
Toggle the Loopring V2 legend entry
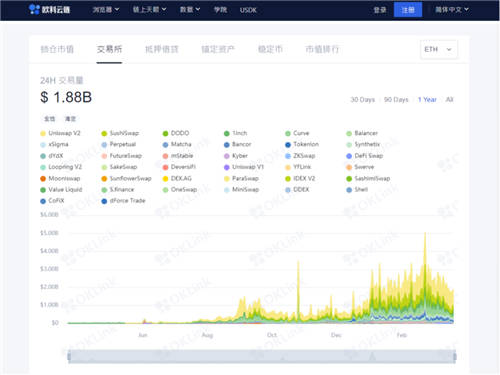pyautogui.click(x=61, y=167)
